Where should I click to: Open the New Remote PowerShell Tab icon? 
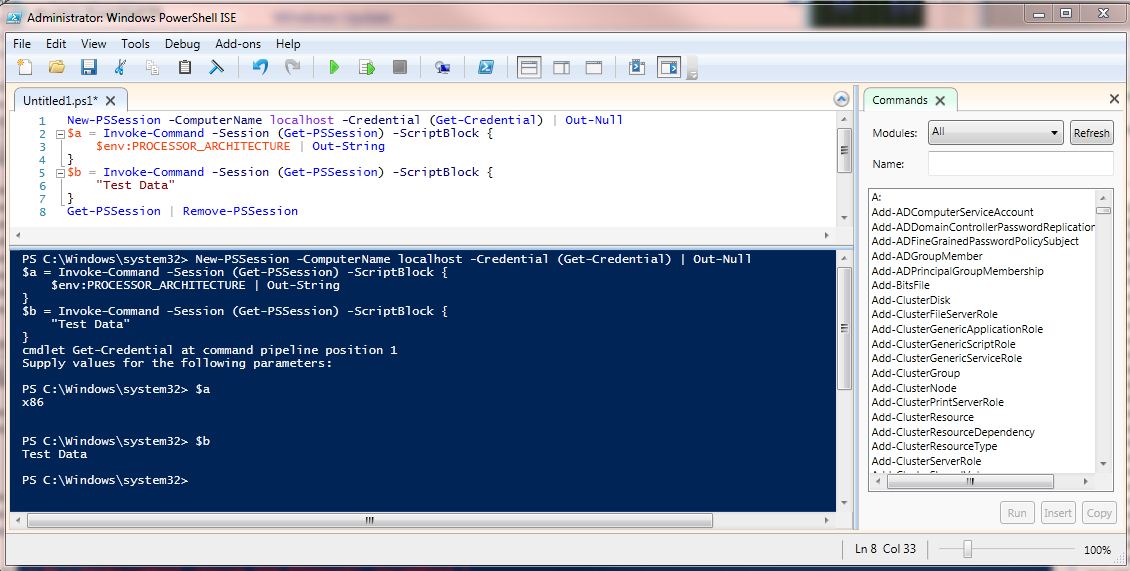(442, 67)
